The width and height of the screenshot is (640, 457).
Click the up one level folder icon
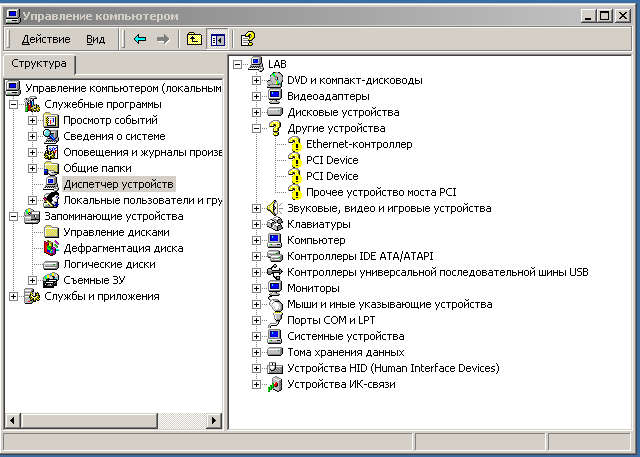point(194,39)
